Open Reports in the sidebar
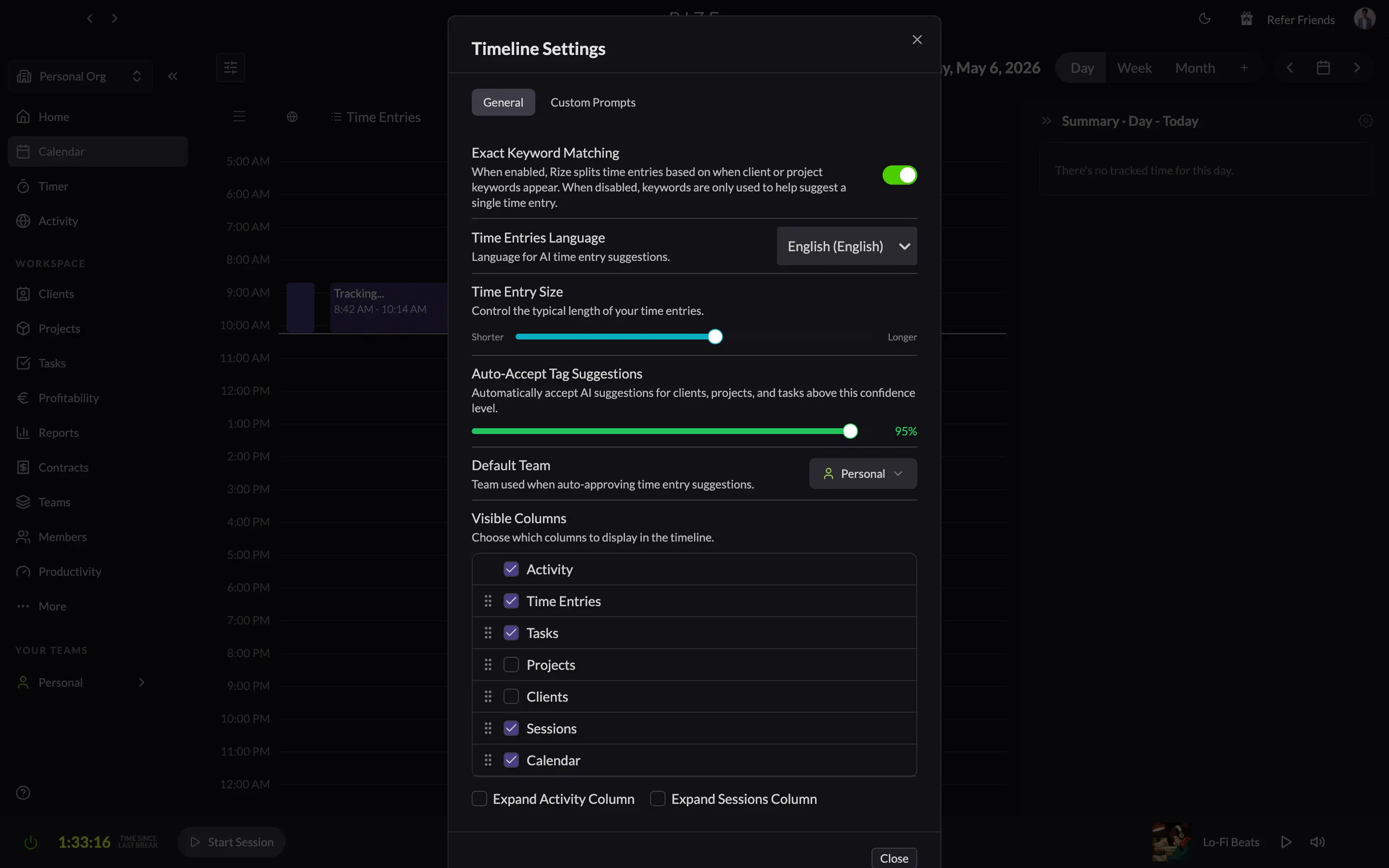This screenshot has width=1389, height=868. pos(97,432)
